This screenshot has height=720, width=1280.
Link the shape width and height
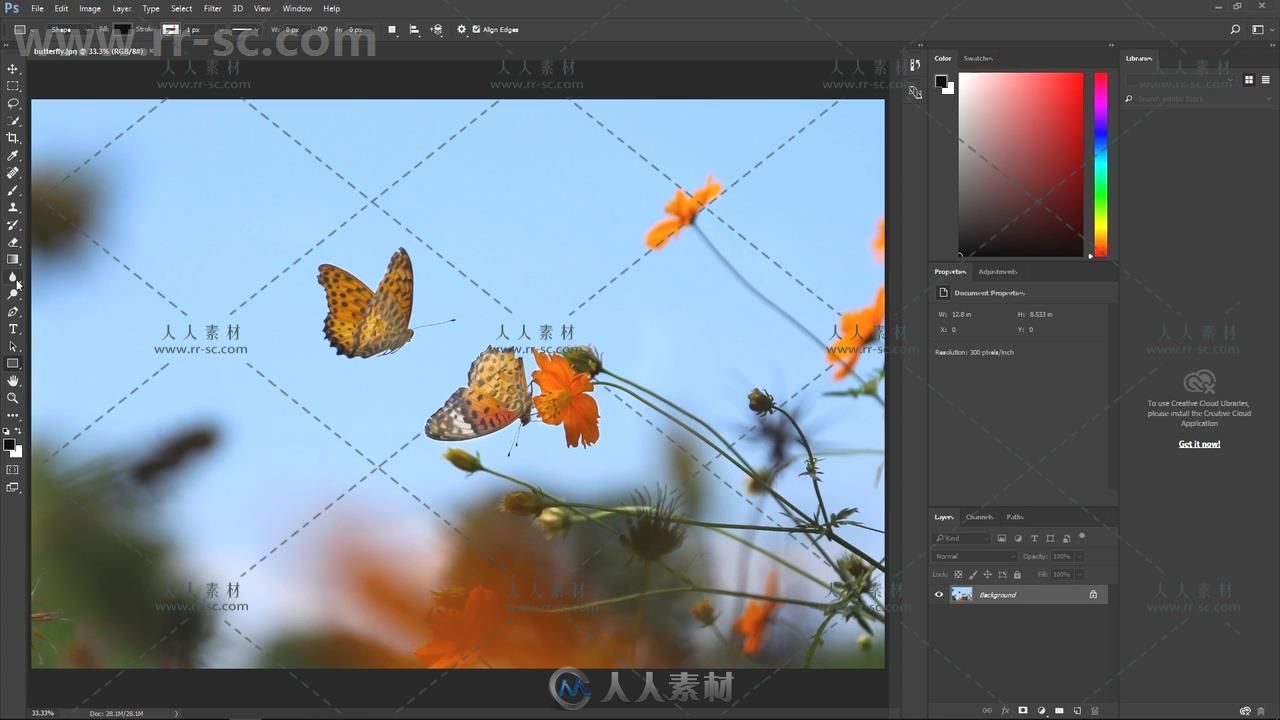tap(322, 29)
